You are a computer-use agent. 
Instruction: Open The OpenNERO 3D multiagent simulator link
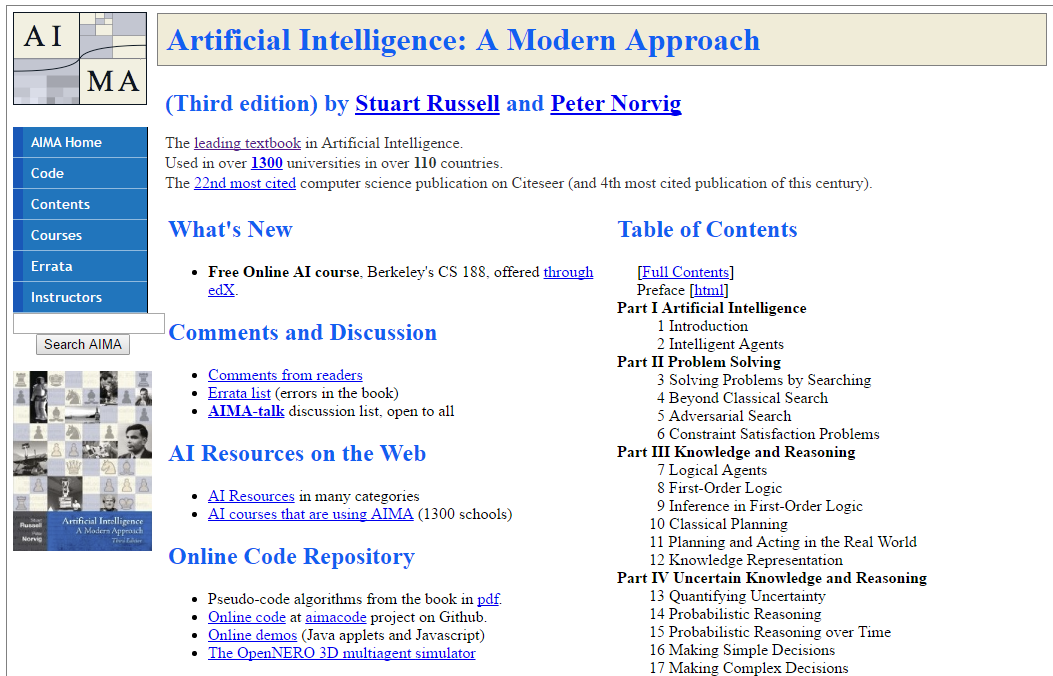341,653
